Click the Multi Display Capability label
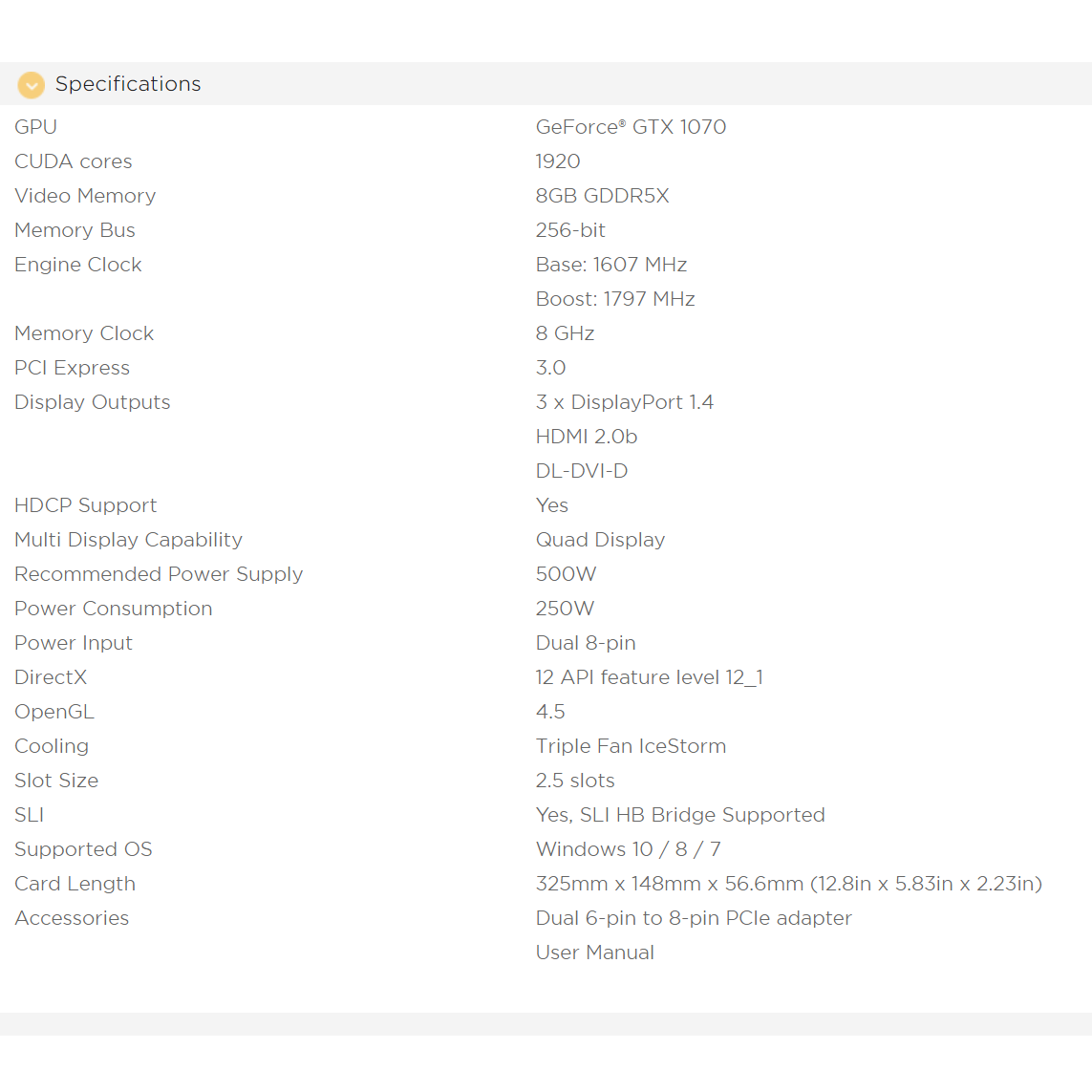This screenshot has width=1092, height=1092. (129, 540)
